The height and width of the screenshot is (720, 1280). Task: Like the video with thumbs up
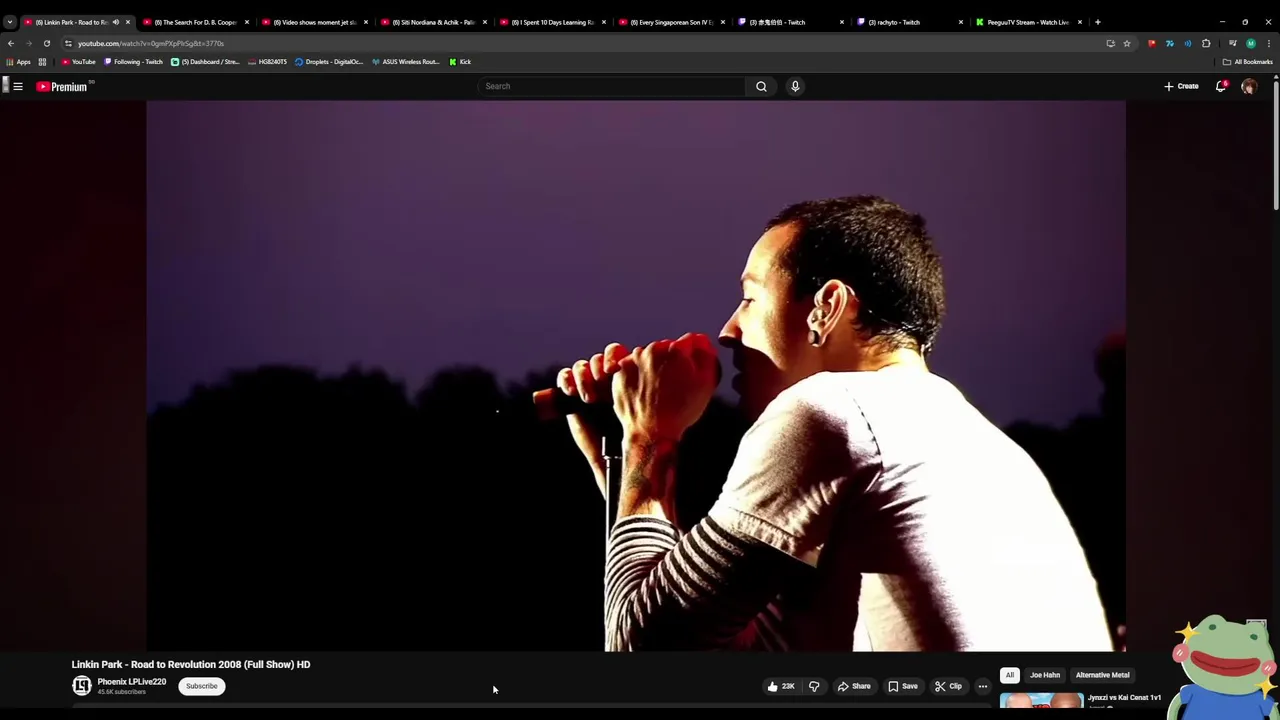point(781,686)
